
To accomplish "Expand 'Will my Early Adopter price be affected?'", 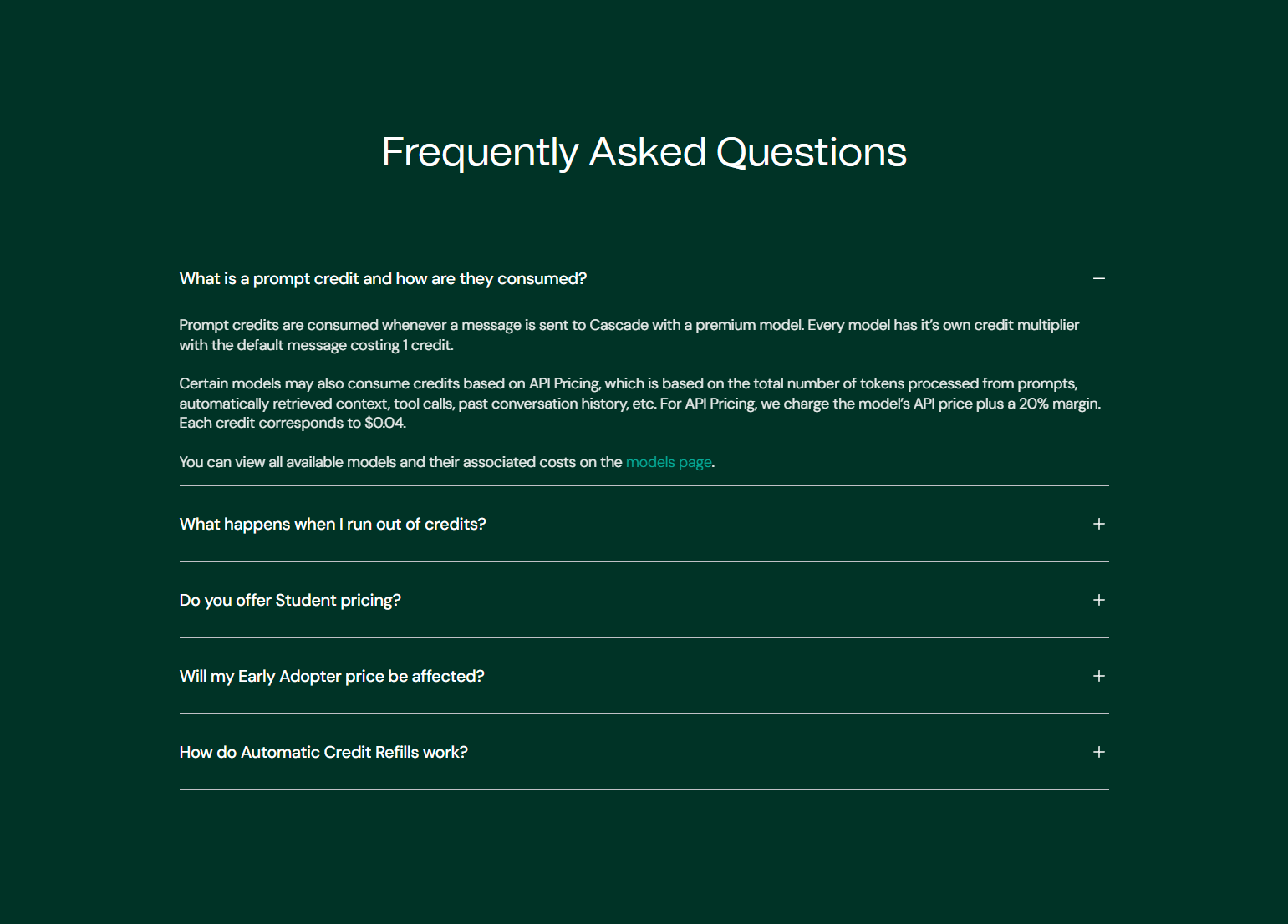I will [331, 676].
